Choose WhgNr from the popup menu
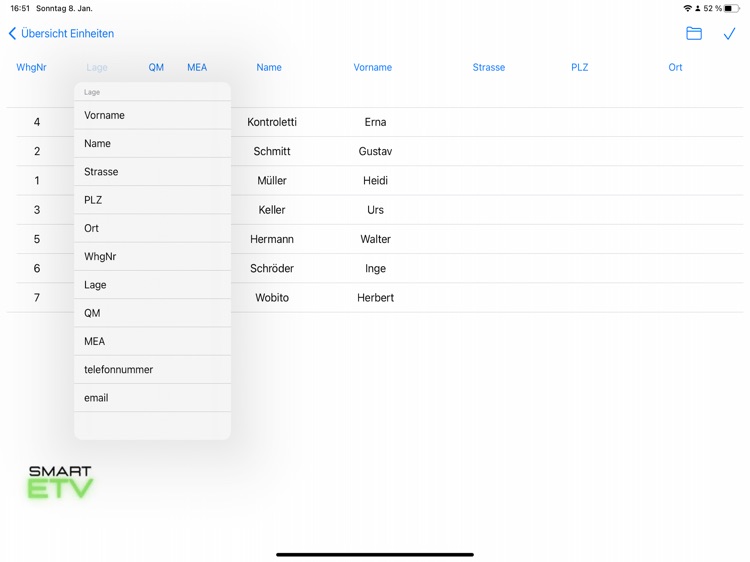Screen dimensions: 750x562 pyautogui.click(x=153, y=256)
